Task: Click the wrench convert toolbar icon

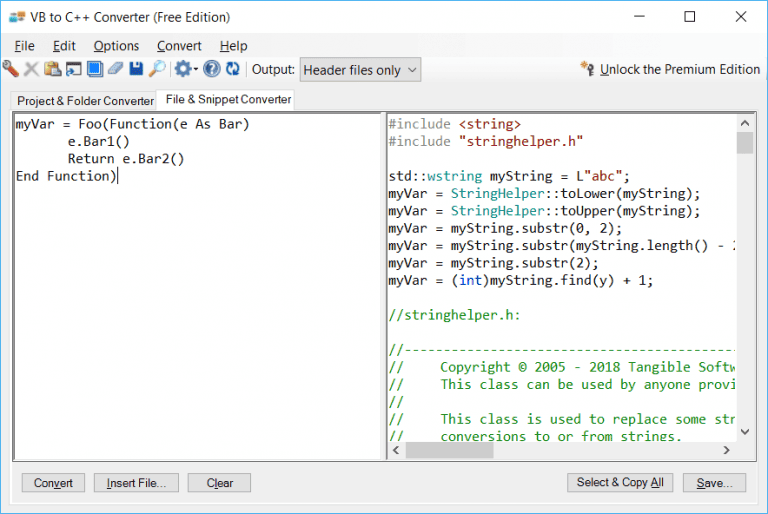Action: pos(11,69)
